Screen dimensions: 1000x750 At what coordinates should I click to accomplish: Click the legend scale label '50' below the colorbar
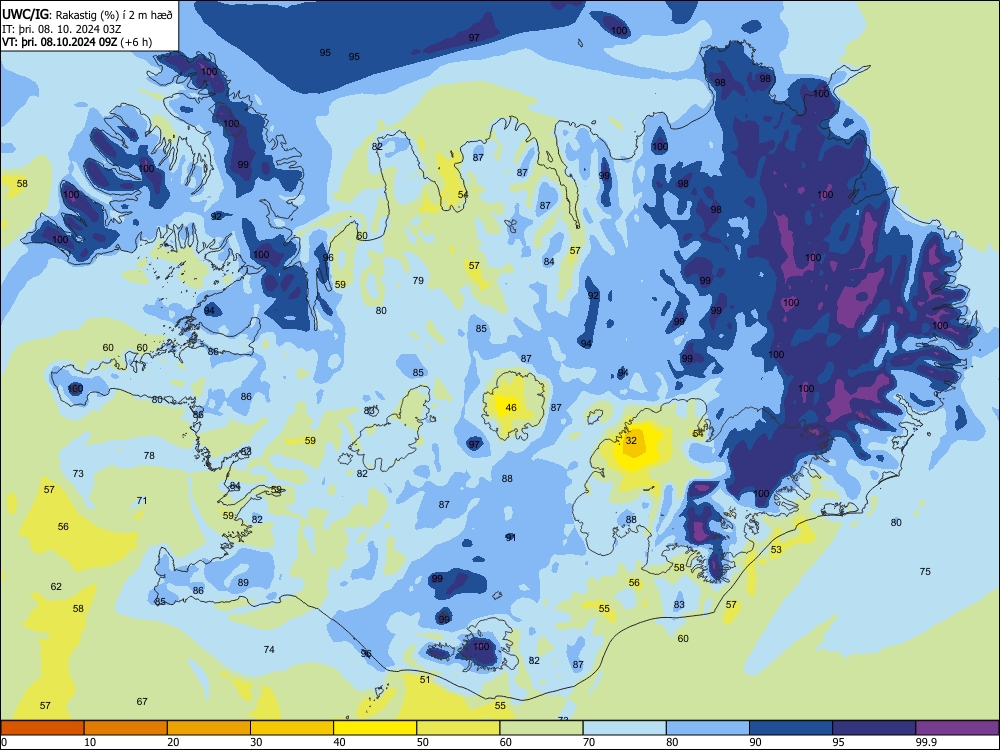[x=422, y=742]
